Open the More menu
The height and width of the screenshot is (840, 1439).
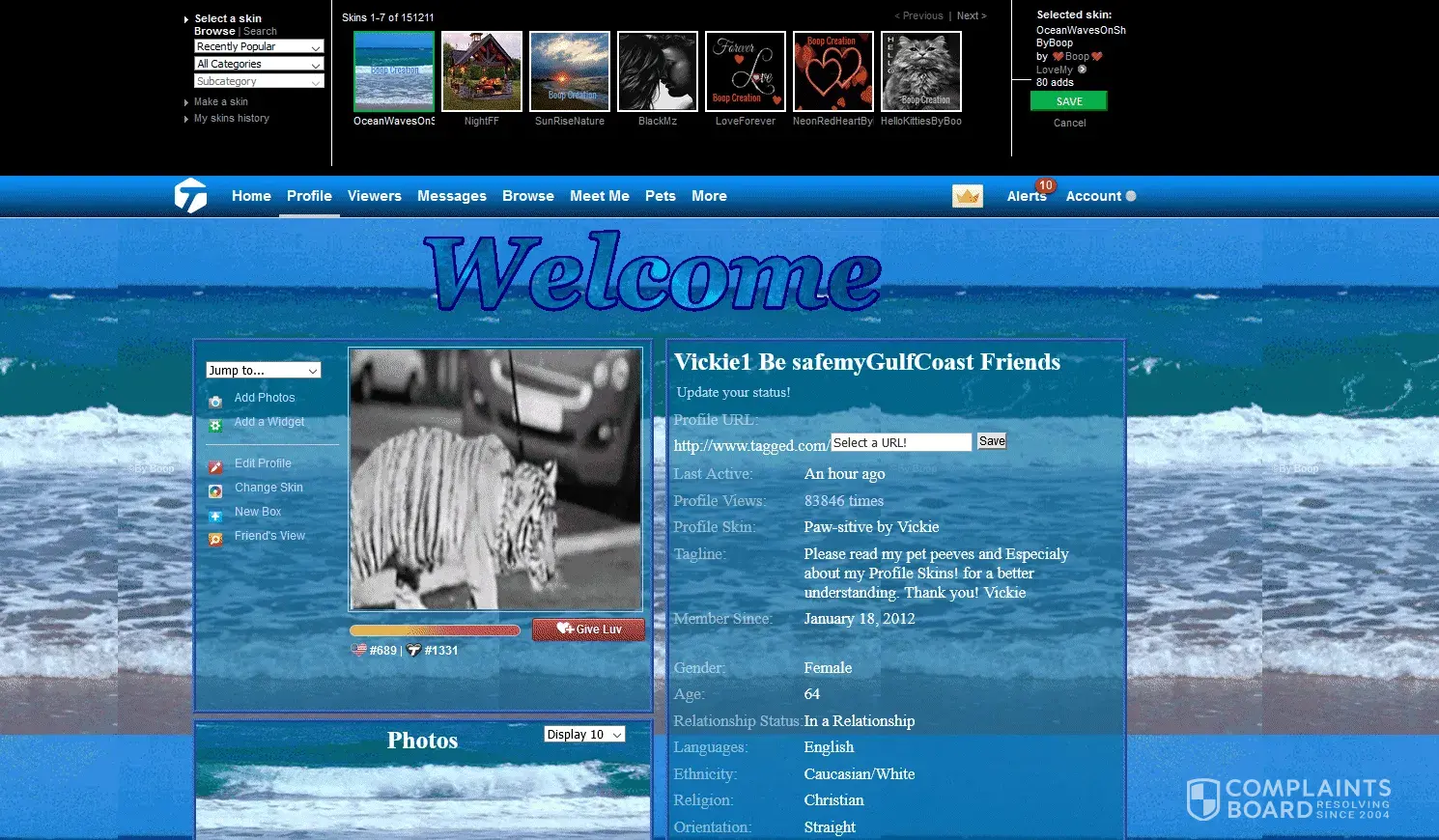point(709,196)
